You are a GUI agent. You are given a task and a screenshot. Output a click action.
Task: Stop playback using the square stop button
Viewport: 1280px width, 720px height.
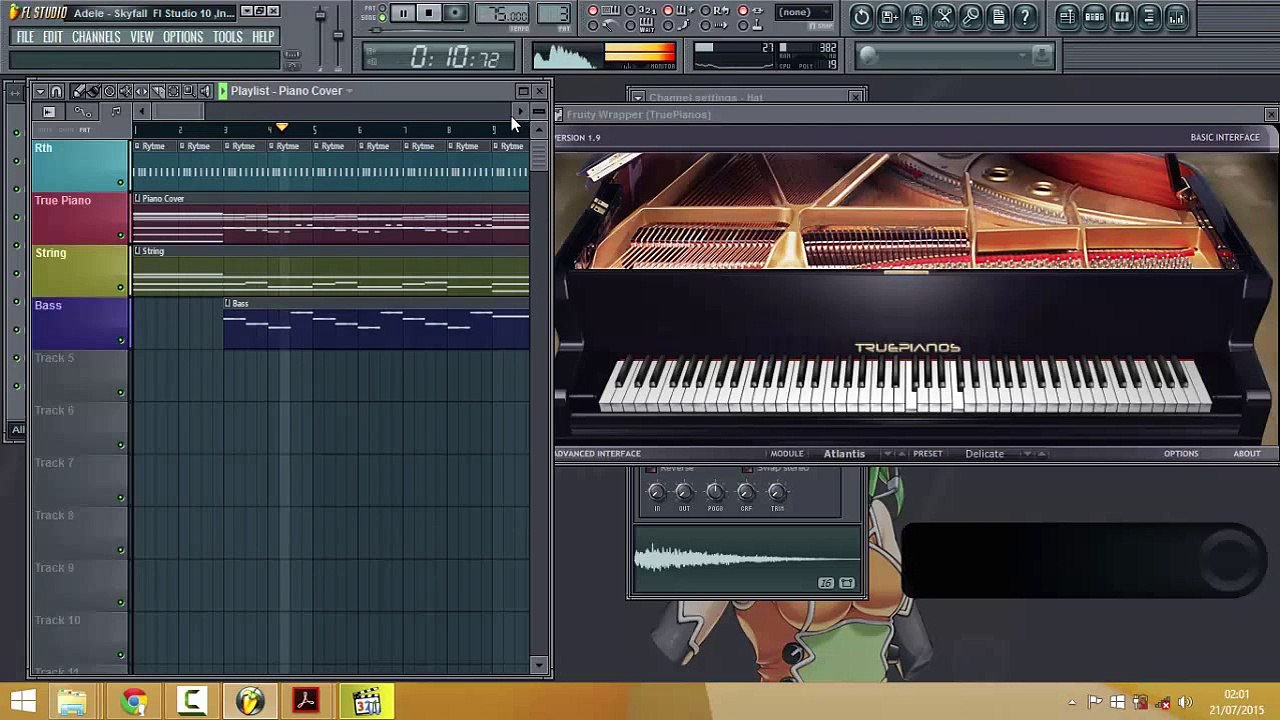[428, 13]
